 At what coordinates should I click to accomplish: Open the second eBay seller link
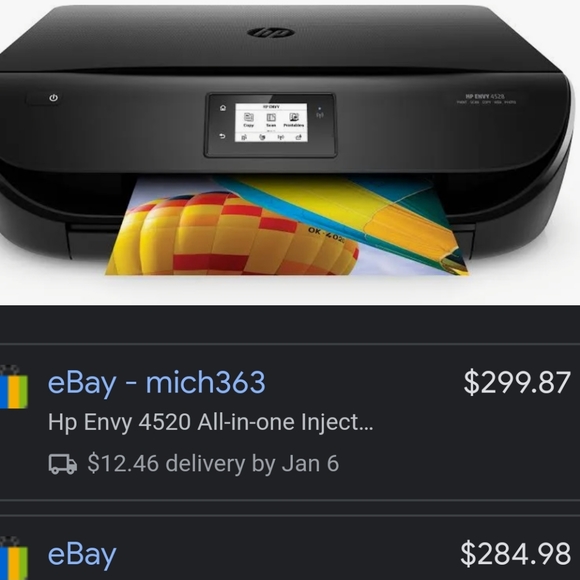[x=82, y=554]
